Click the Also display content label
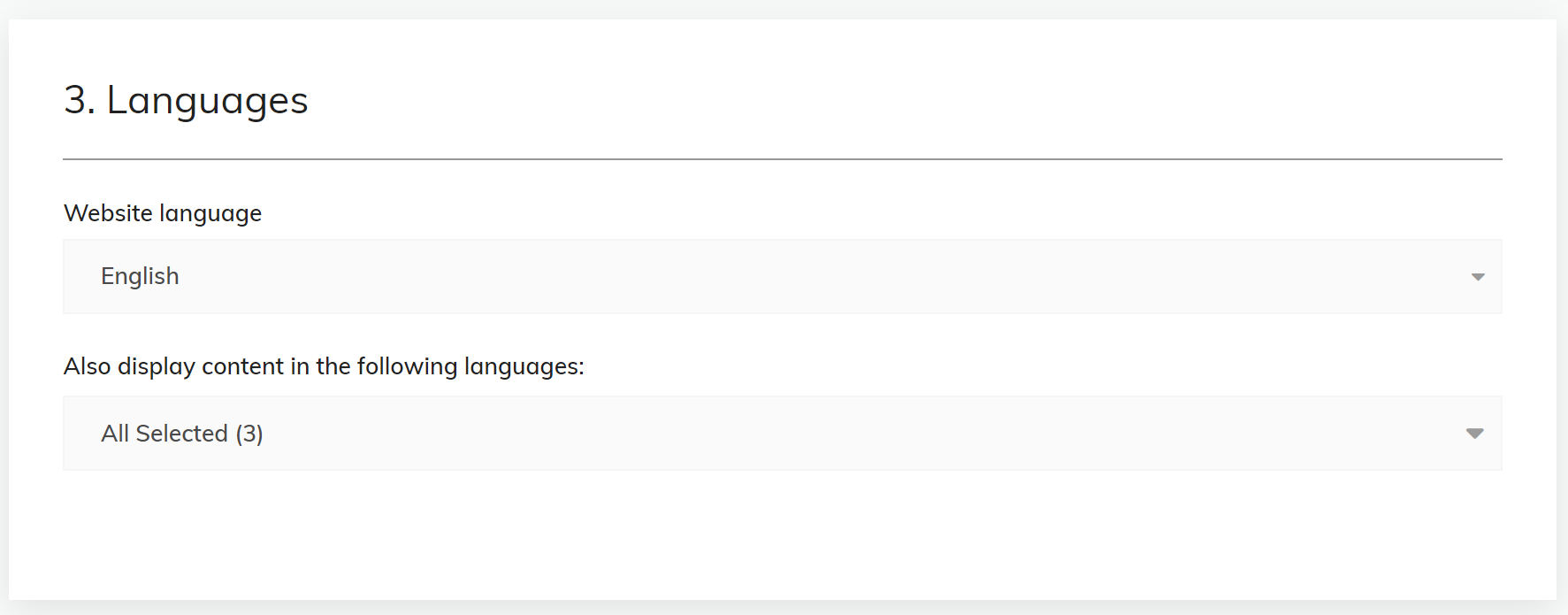 pyautogui.click(x=324, y=366)
